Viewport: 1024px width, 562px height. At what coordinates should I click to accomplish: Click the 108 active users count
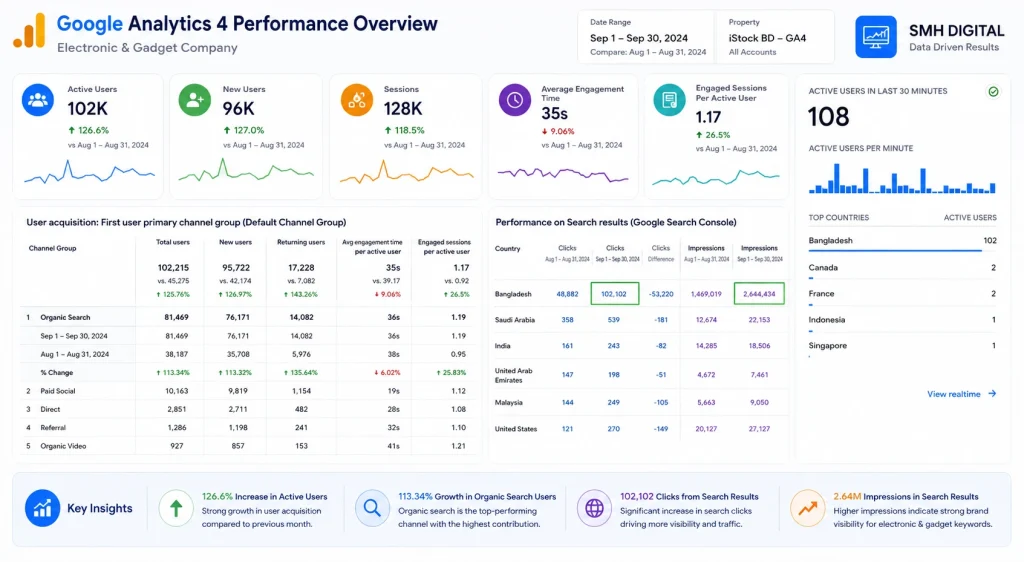(x=829, y=117)
